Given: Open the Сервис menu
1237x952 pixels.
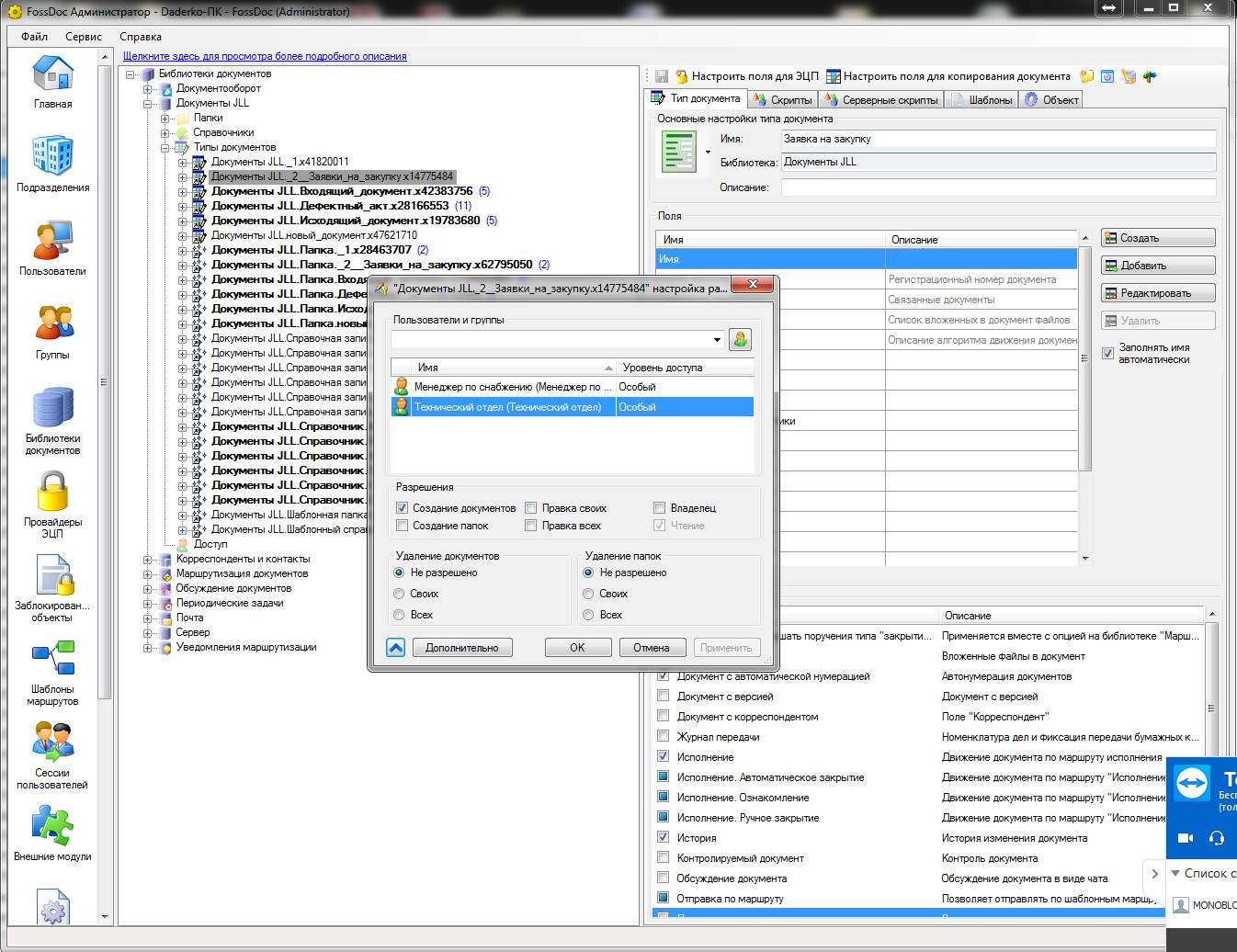Looking at the screenshot, I should coord(84,37).
